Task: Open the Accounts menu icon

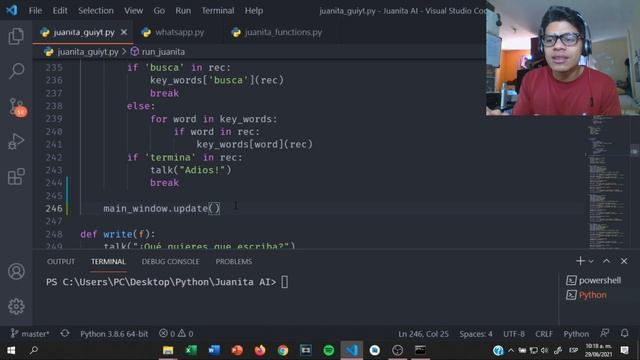Action: 16,271
